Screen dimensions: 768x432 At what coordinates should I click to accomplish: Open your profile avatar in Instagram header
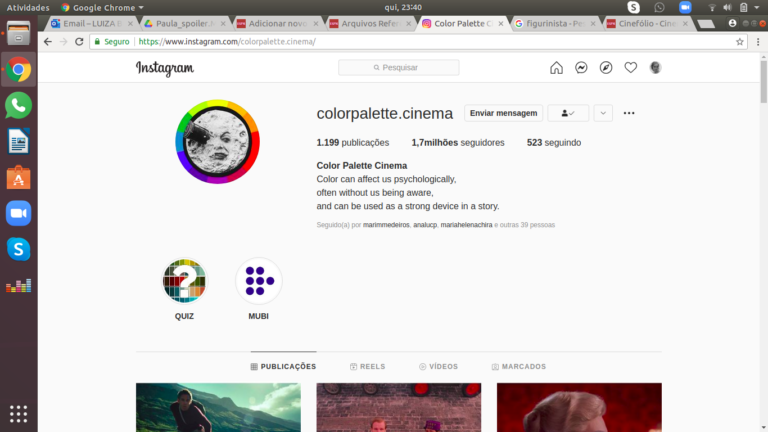[x=655, y=68]
